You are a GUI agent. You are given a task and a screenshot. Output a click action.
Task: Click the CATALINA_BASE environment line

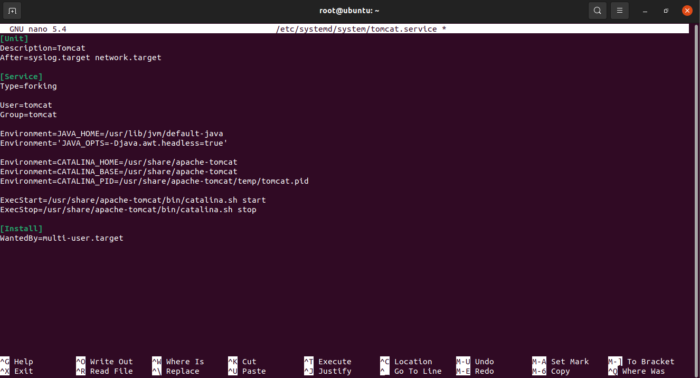[x=119, y=172]
